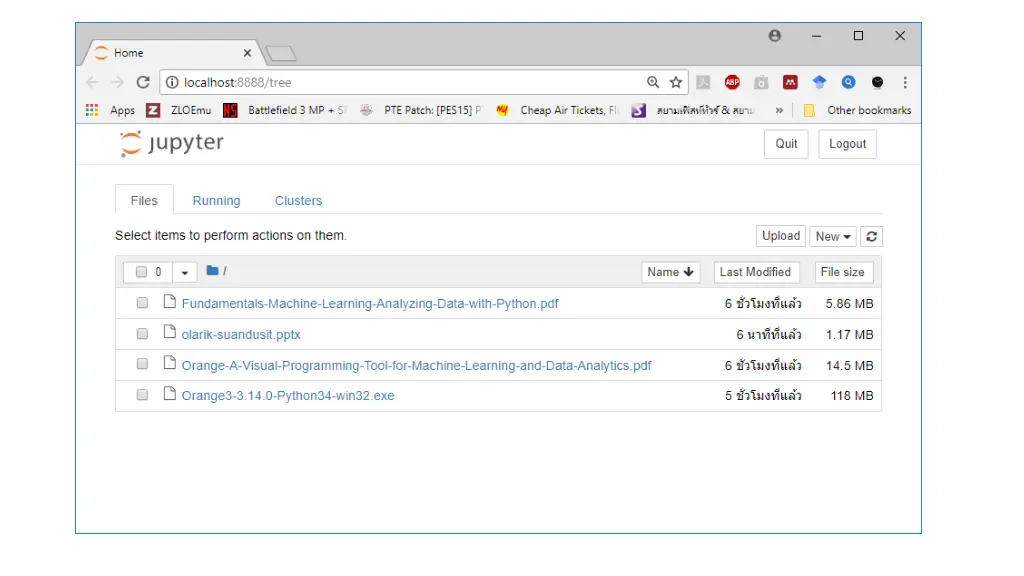Open the select-all dropdown caret
1024x576 pixels.
(185, 272)
